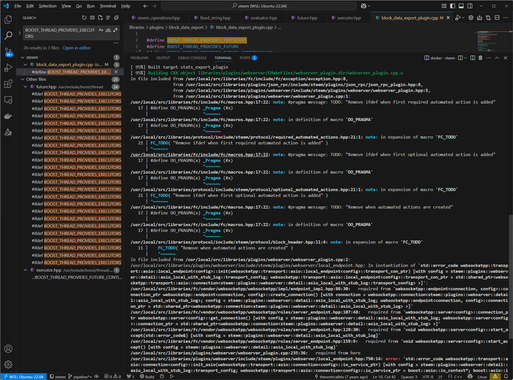Screen dimensions: 513x380
Task: Open the Explorer view in activity bar
Action: point(8,20)
